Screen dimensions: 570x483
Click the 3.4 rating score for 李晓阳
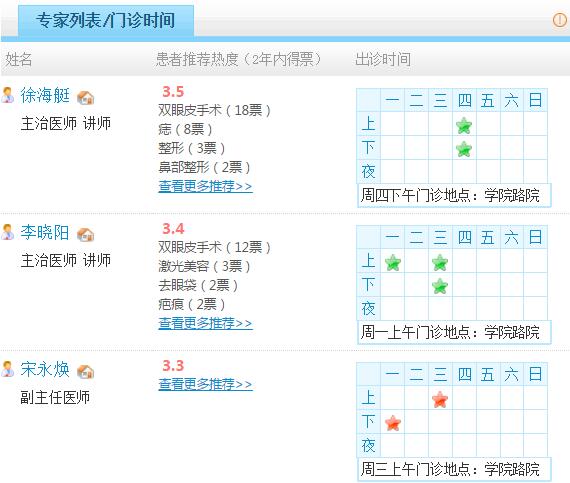coord(173,229)
